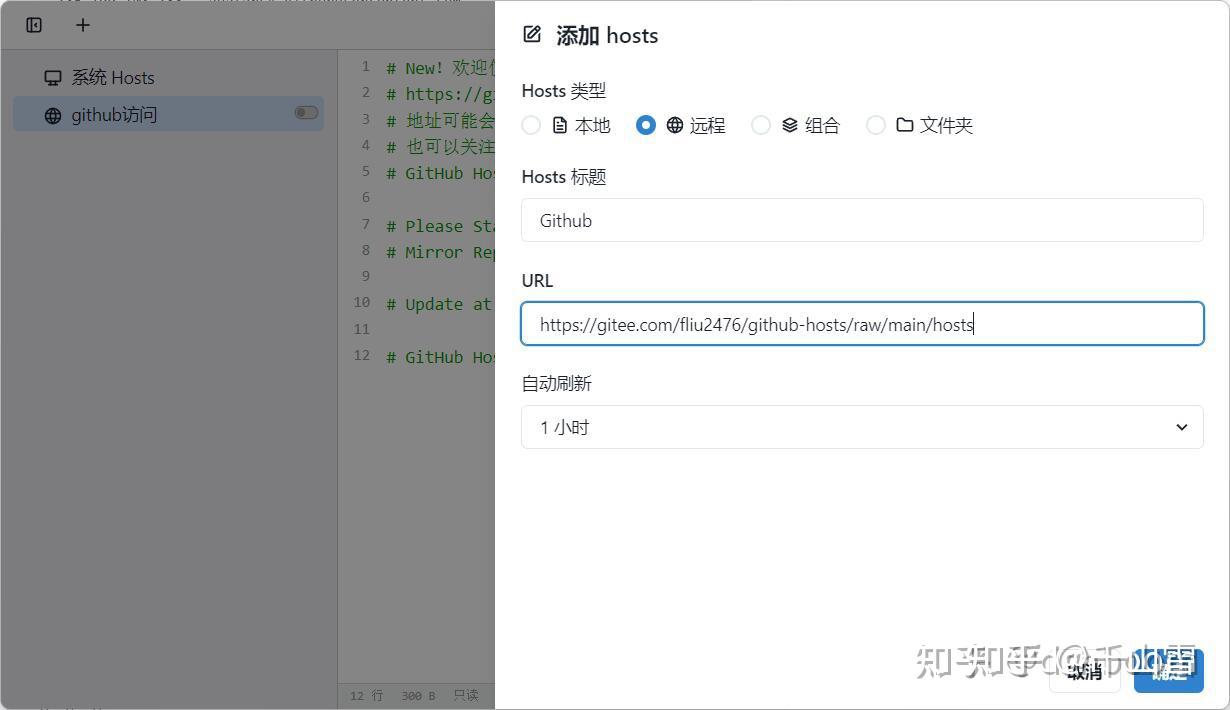Disable the github访问 hosts toggle switch

306,113
